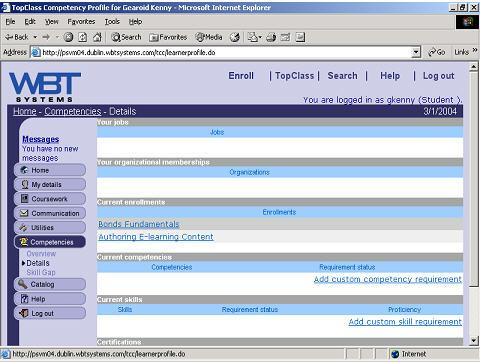Open the View menu
The image size is (483, 364).
[52, 22]
